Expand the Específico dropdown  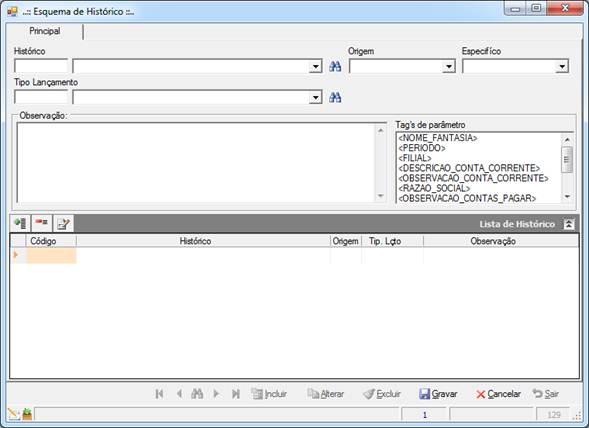click(x=562, y=67)
